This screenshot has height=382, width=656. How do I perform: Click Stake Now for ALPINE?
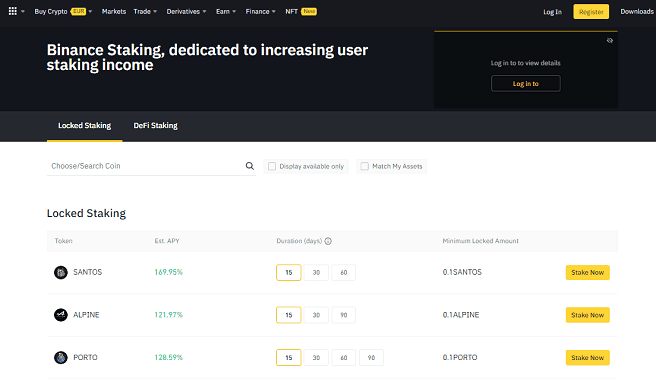[588, 315]
